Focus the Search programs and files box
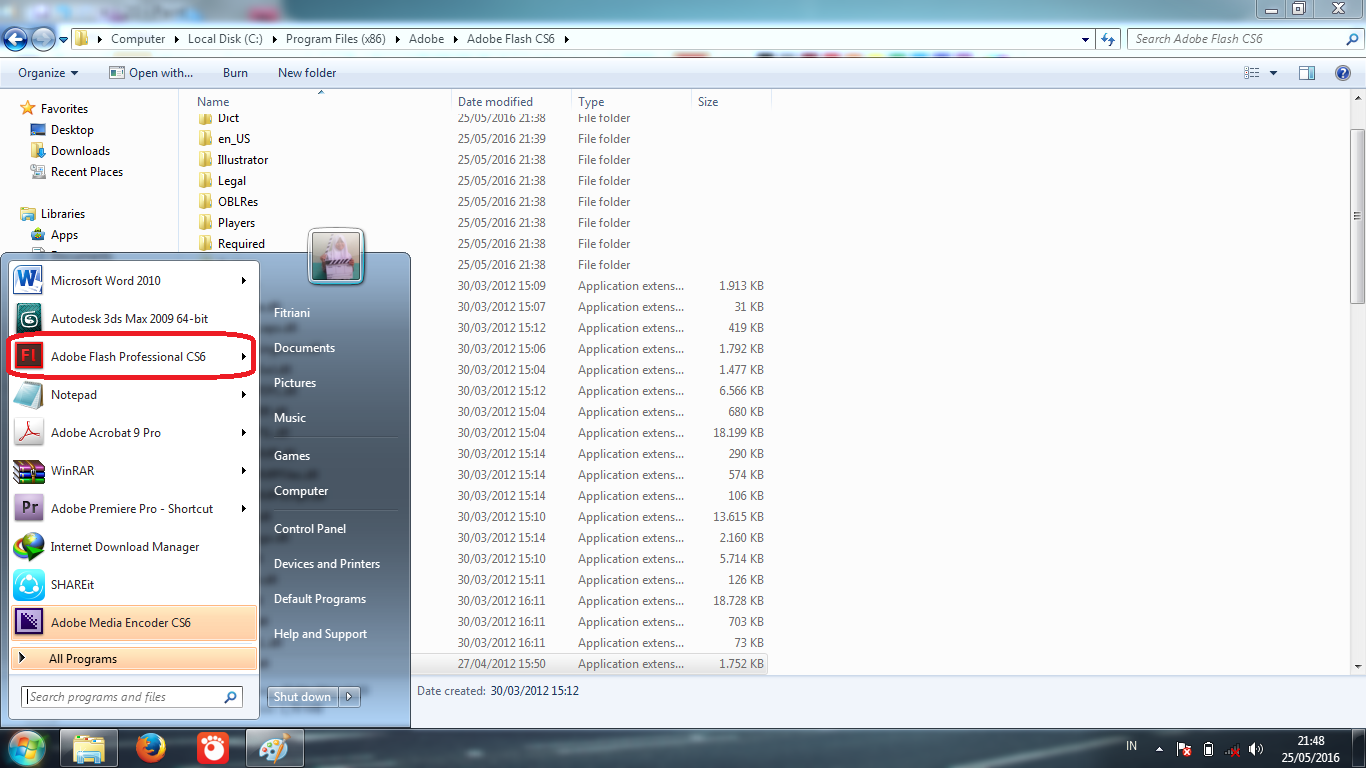The width and height of the screenshot is (1366, 768). click(131, 697)
